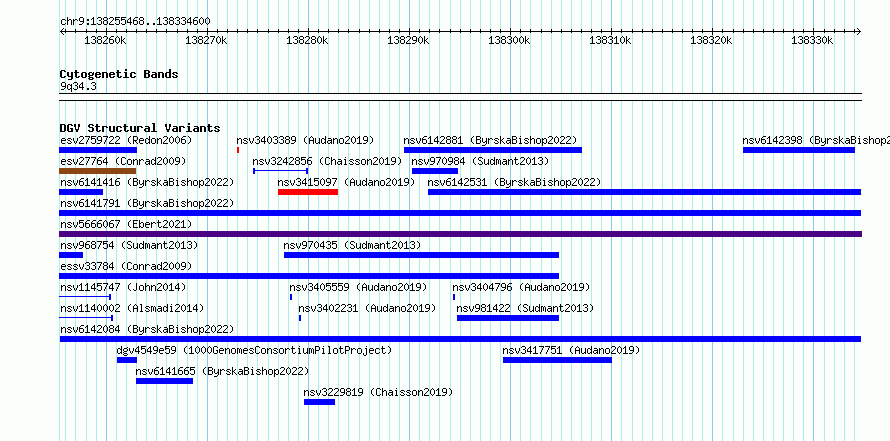
Task: Click blue bar under nsv6142881
Action: [x=493, y=150]
